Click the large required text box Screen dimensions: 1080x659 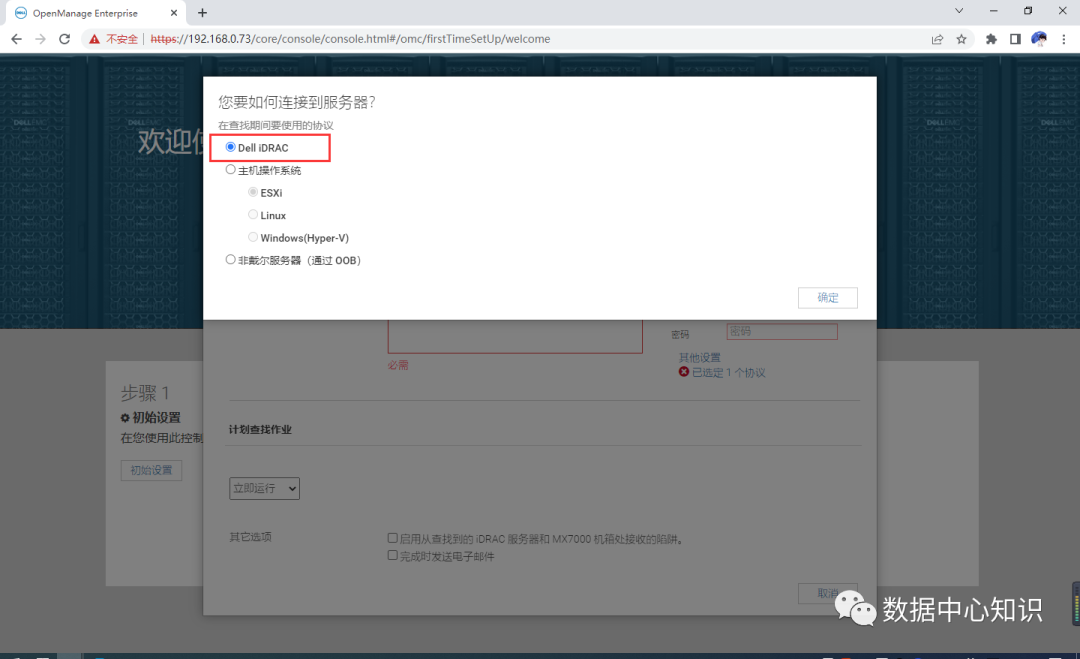click(515, 336)
